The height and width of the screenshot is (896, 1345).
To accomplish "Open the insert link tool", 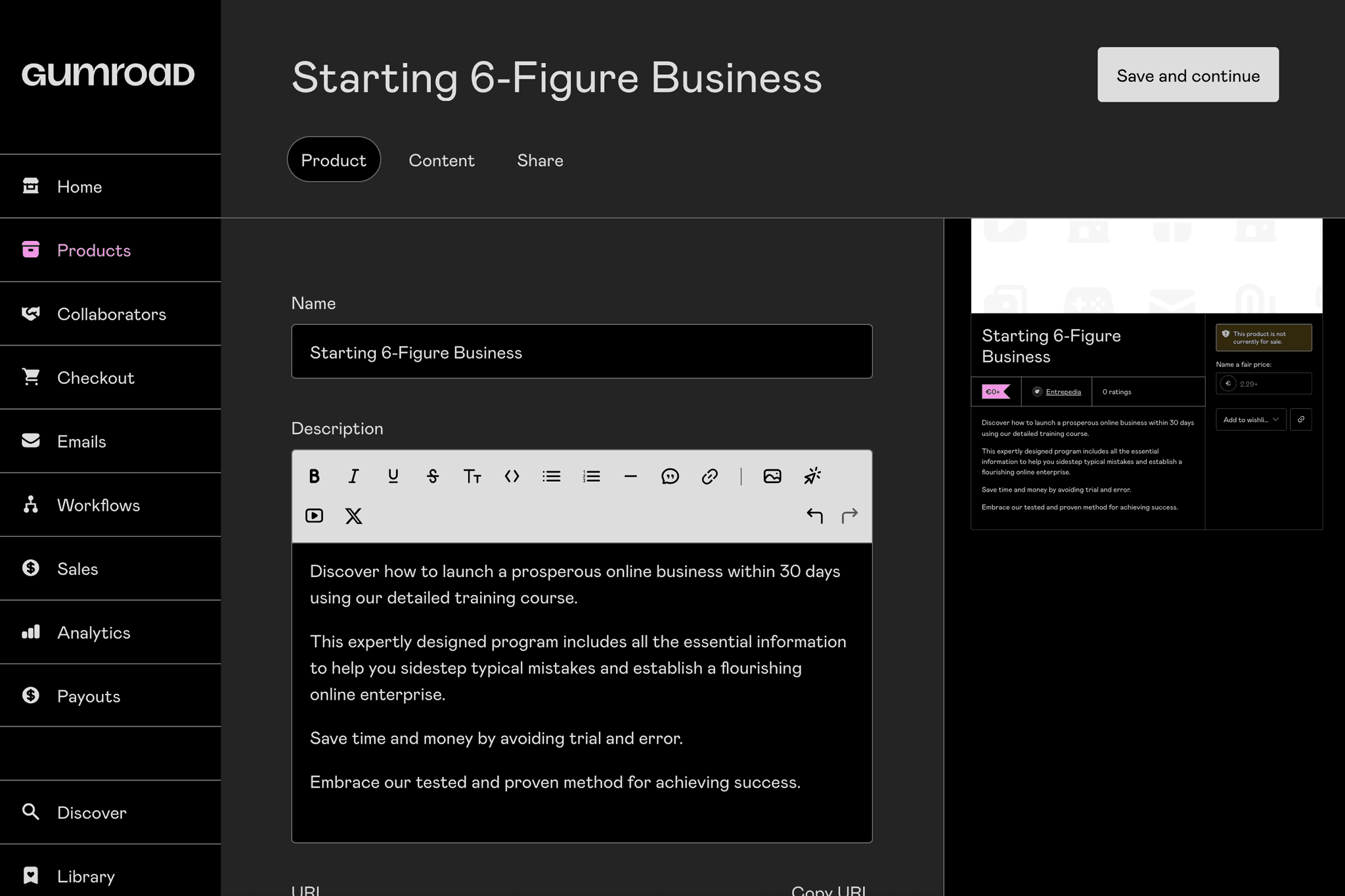I will 709,477.
